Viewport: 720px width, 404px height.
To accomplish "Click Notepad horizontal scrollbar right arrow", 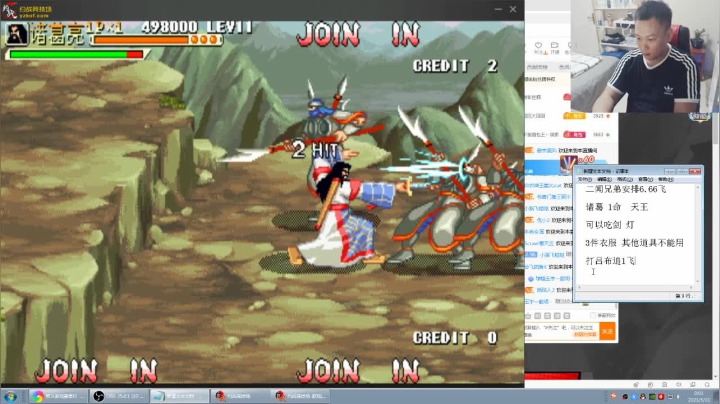I will click(692, 287).
